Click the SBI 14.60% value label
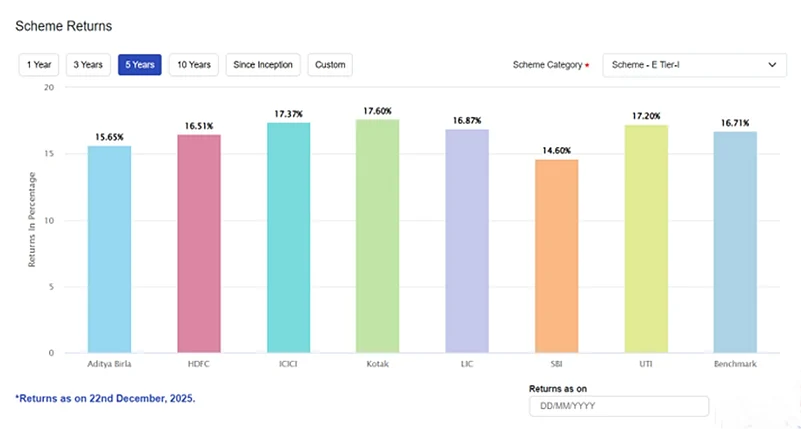Image resolution: width=801 pixels, height=429 pixels. tap(556, 150)
